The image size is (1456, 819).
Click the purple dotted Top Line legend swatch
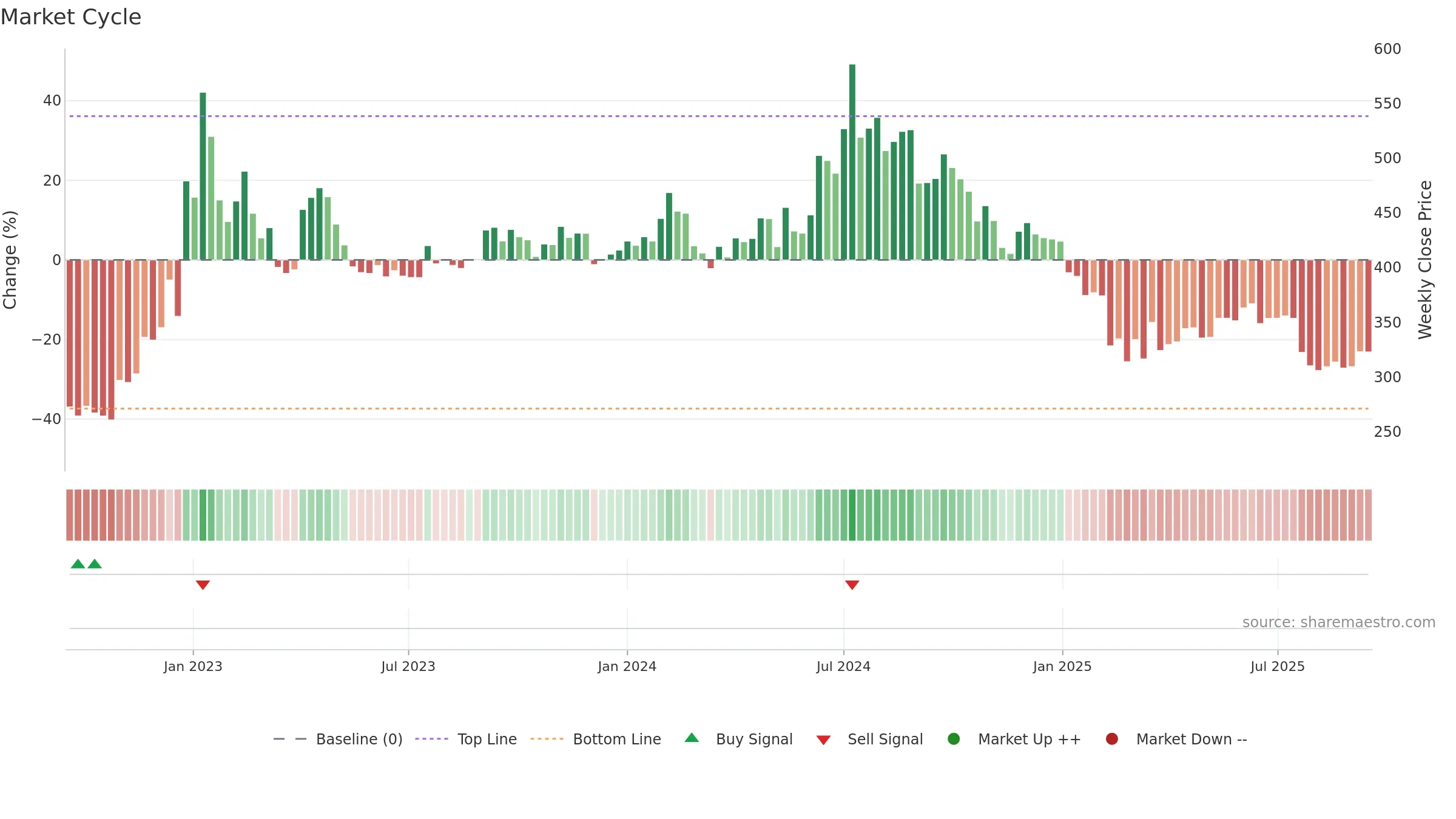[431, 739]
